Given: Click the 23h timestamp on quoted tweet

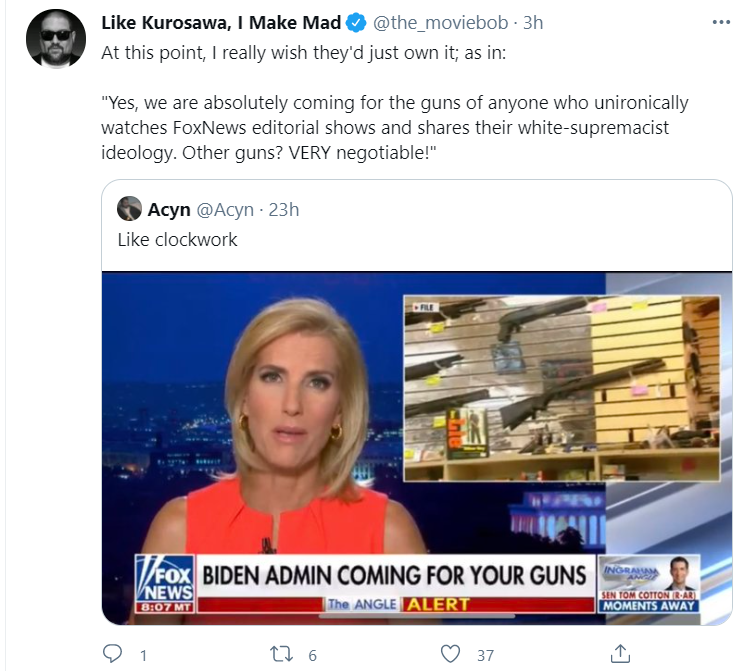Looking at the screenshot, I should point(284,209).
